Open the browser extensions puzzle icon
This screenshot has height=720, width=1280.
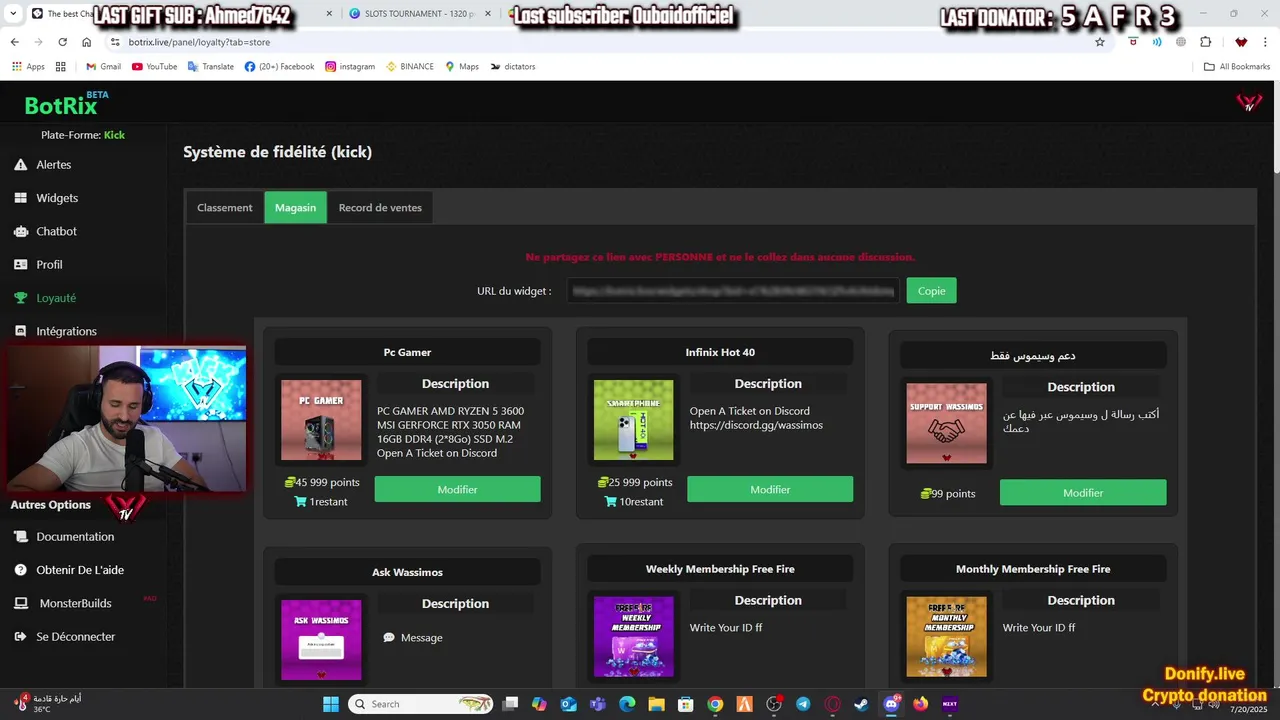point(1205,42)
